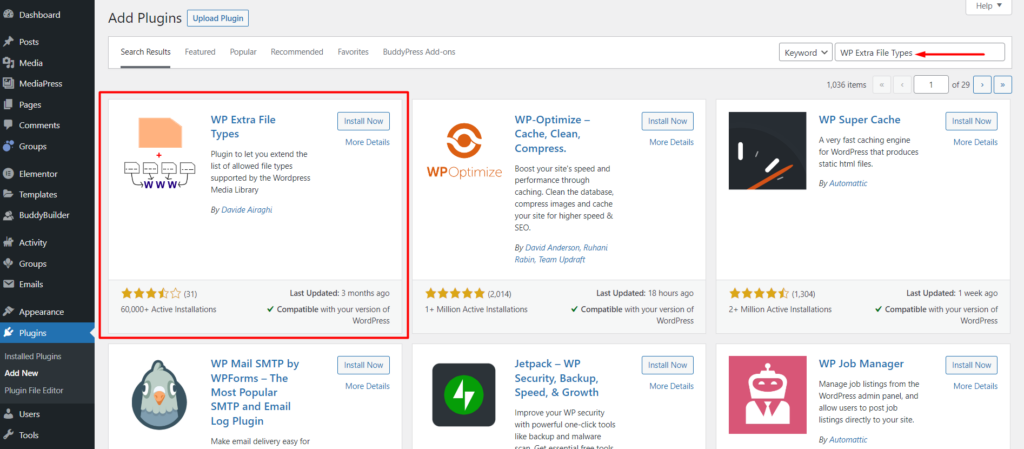The width and height of the screenshot is (1024, 449).
Task: Click the MediaPress icon
Action: click(9, 84)
